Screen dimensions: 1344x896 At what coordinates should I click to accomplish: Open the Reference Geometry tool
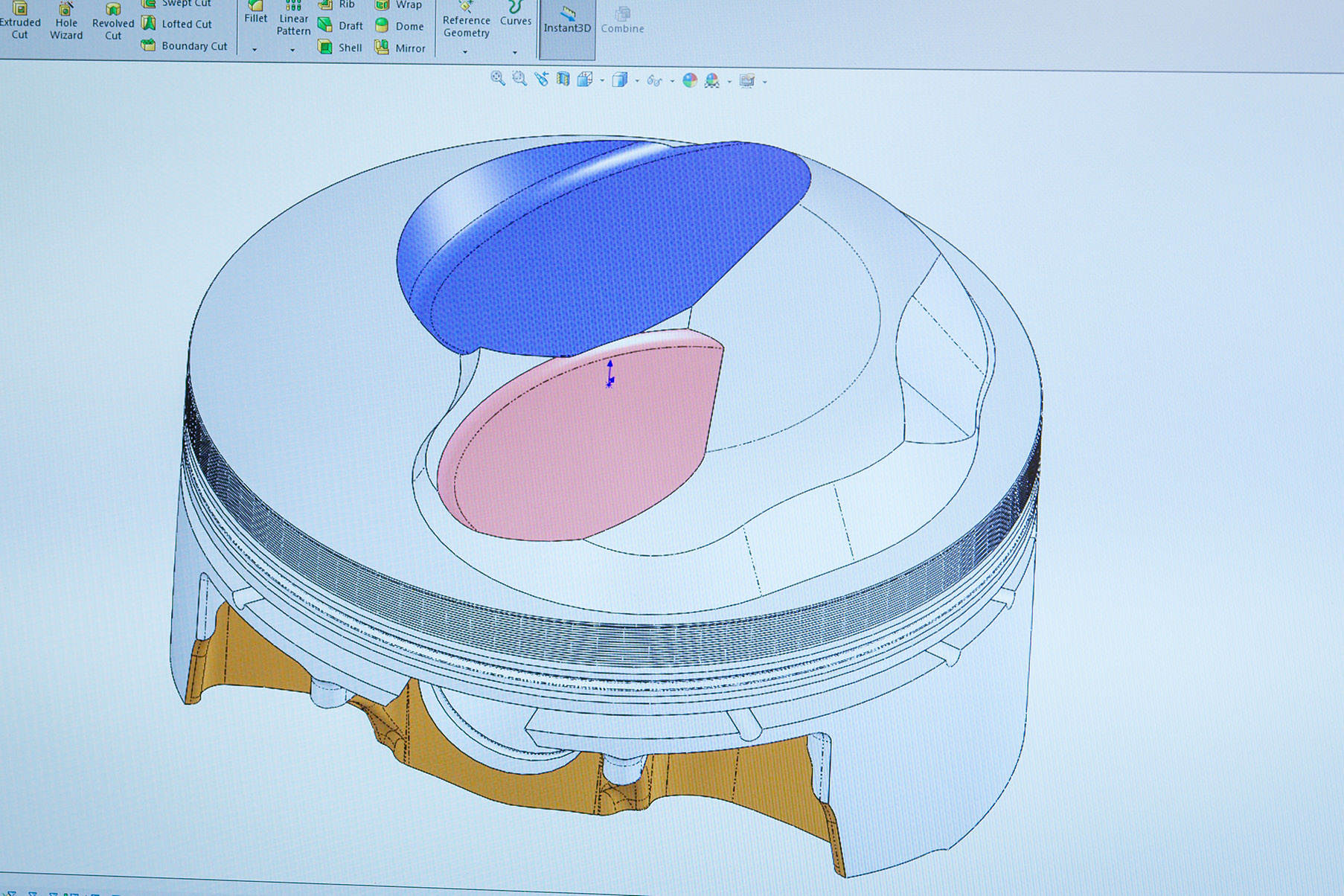[x=466, y=20]
